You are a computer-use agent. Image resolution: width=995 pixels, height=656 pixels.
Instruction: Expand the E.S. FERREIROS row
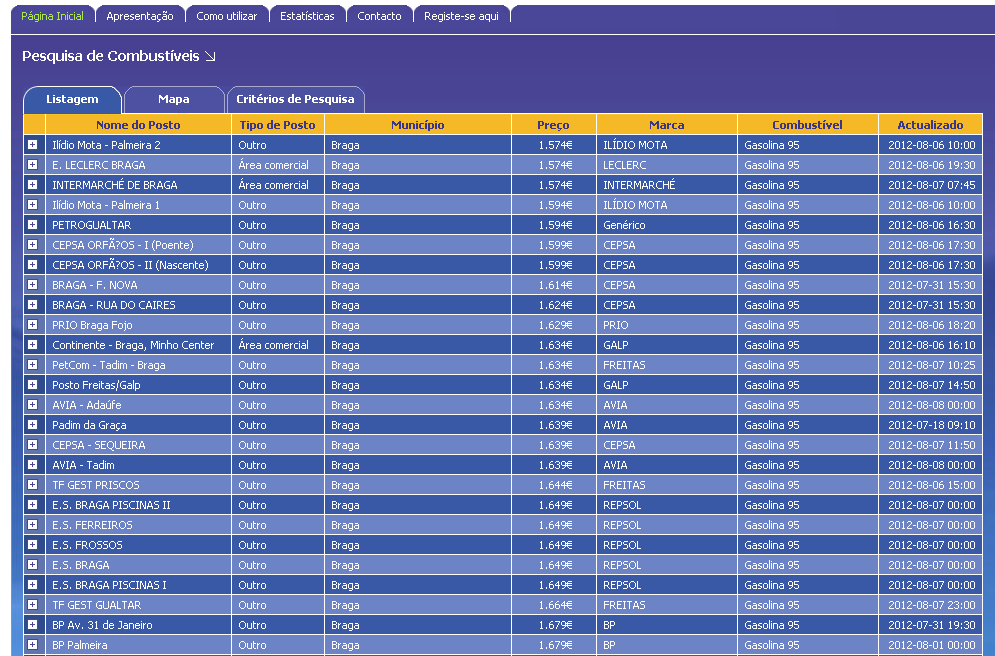pos(32,525)
